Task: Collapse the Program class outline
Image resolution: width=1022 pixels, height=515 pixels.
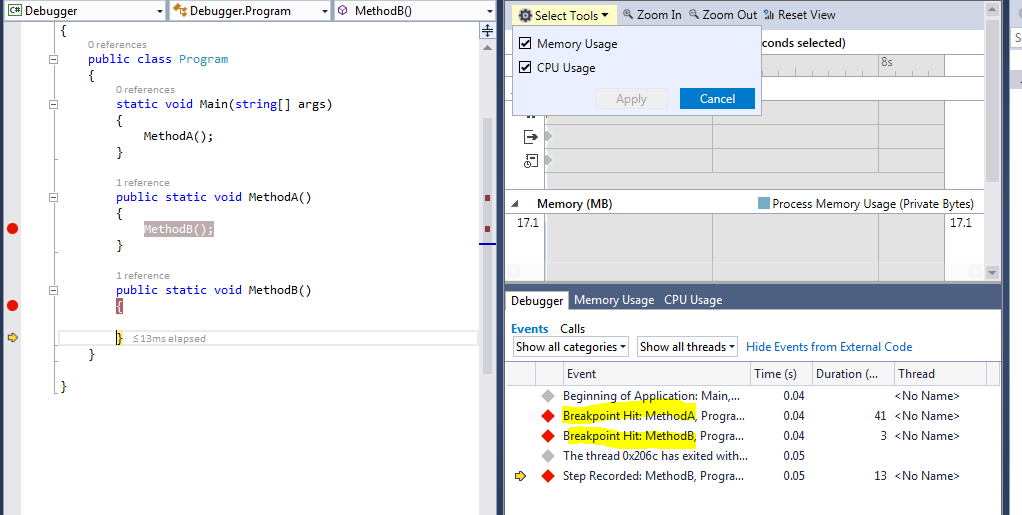Action: click(54, 59)
